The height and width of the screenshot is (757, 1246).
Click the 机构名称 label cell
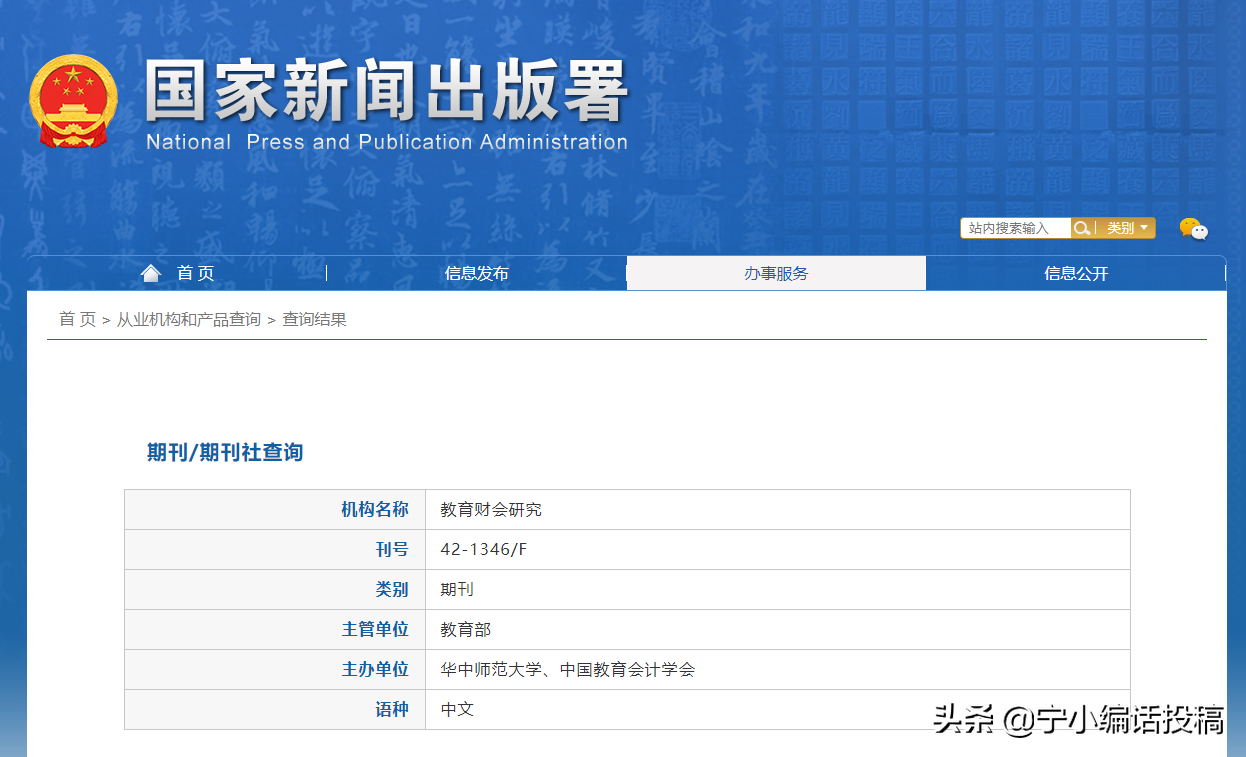tap(275, 510)
